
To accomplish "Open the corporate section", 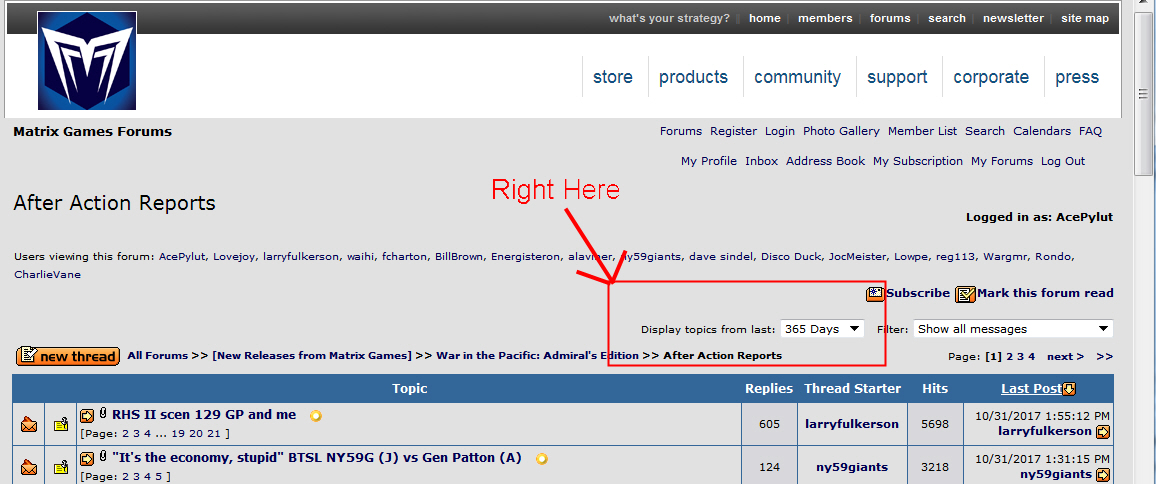I will click(x=991, y=77).
